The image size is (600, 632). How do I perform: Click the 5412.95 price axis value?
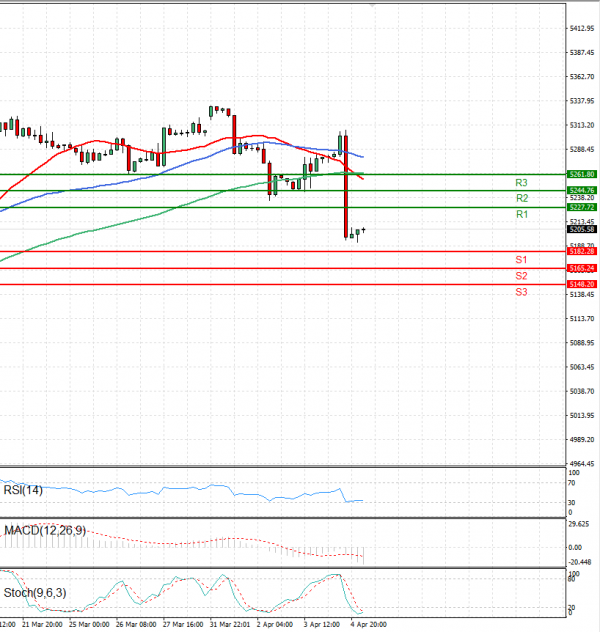581,28
